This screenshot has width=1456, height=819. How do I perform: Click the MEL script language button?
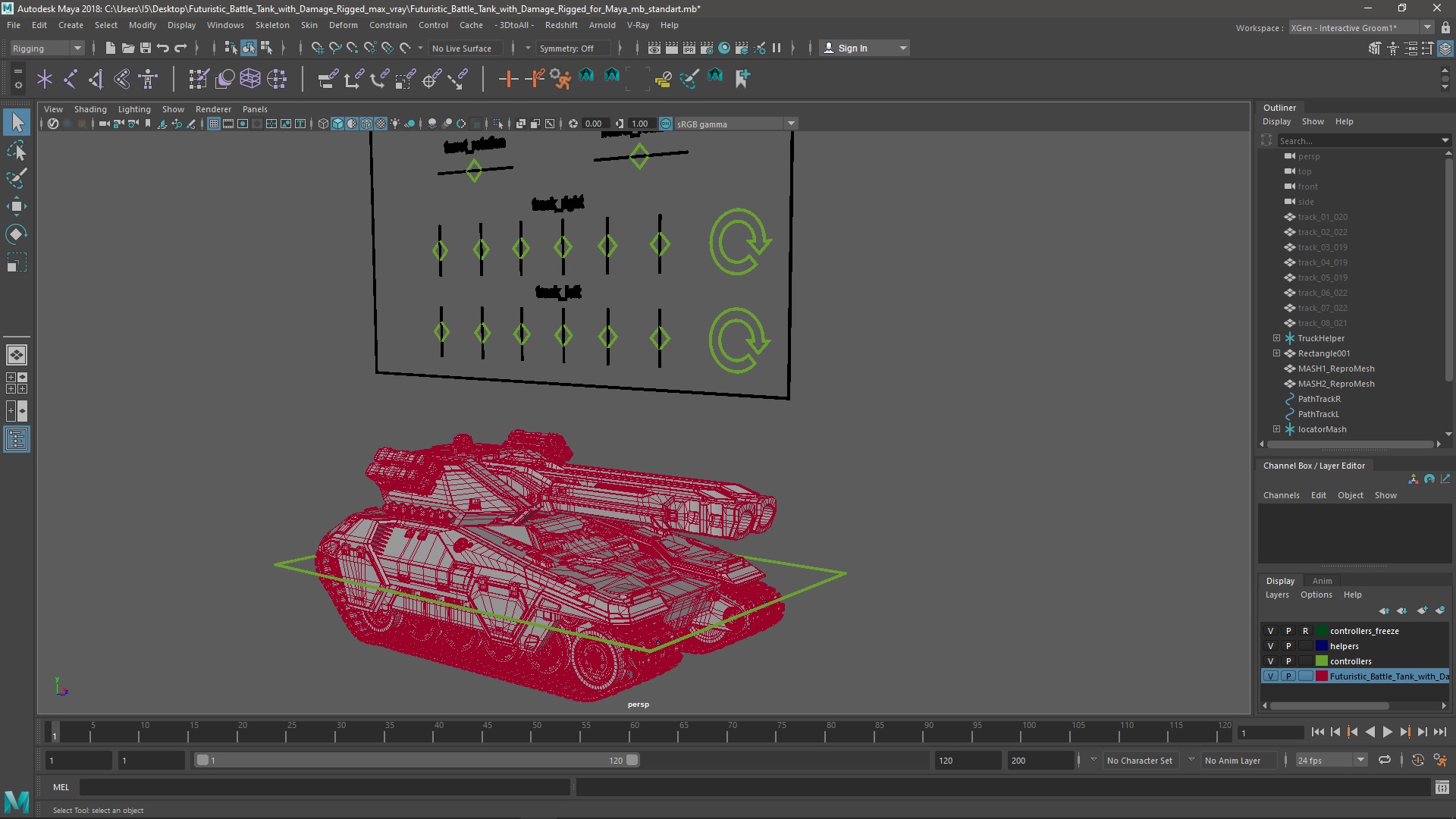[x=61, y=787]
